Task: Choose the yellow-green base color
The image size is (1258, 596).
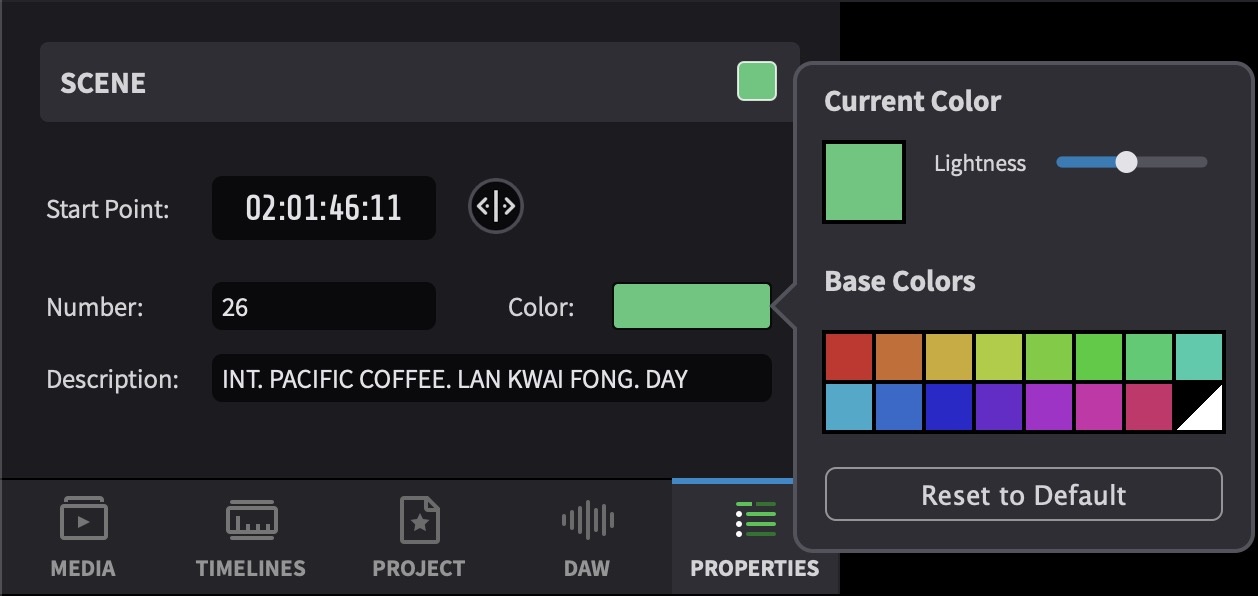Action: pyautogui.click(x=999, y=357)
